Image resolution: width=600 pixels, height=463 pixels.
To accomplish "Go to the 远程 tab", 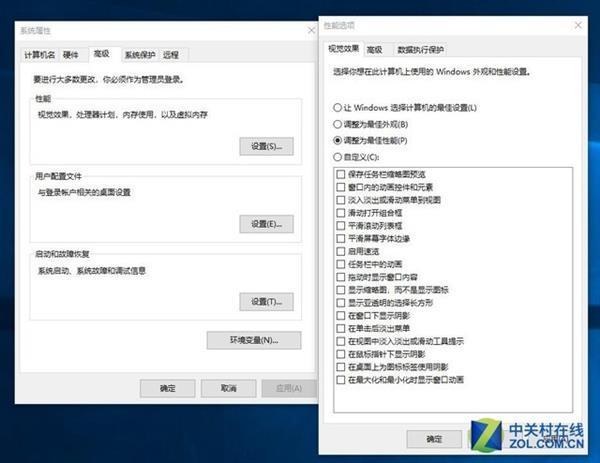I will pyautogui.click(x=171, y=55).
